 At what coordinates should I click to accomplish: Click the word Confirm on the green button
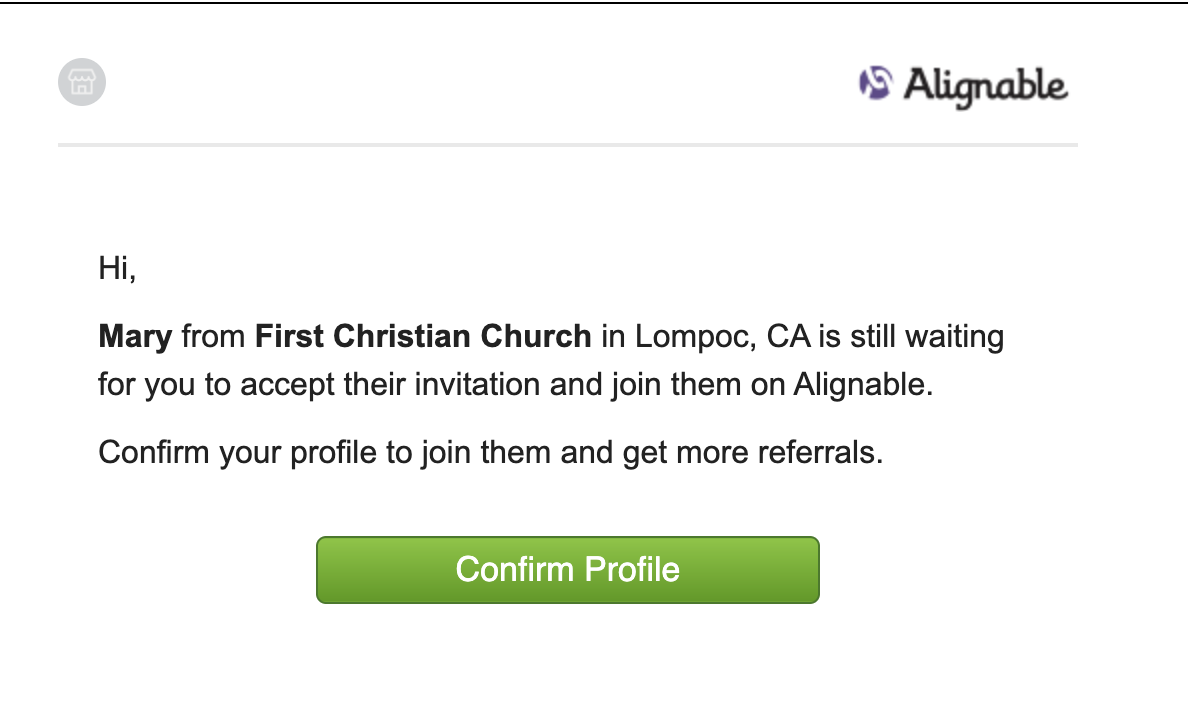(x=514, y=570)
